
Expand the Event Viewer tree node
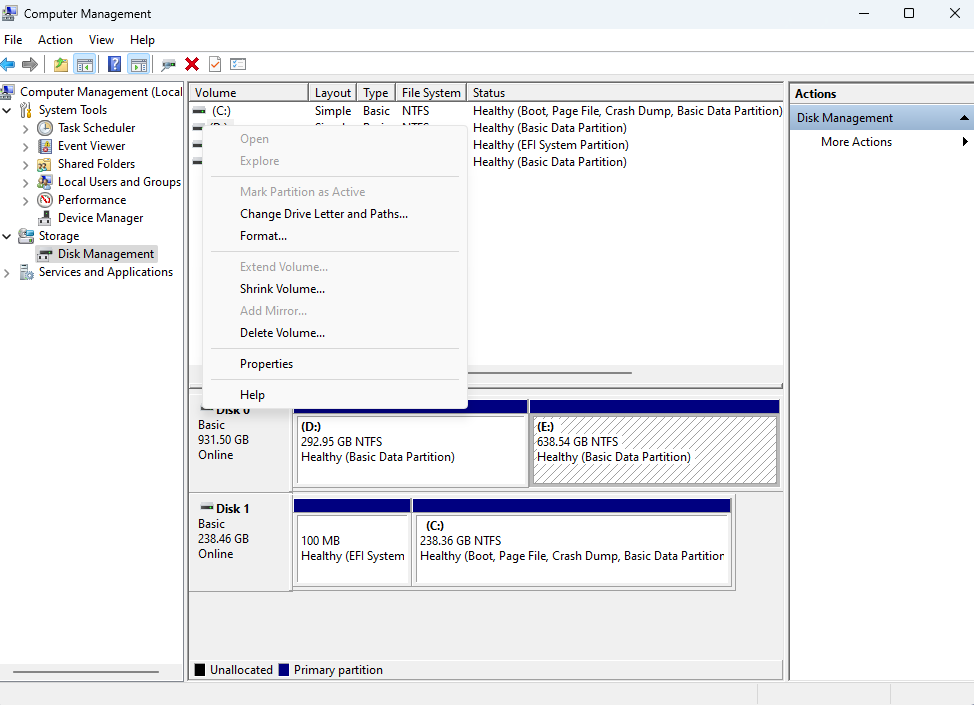pos(26,145)
